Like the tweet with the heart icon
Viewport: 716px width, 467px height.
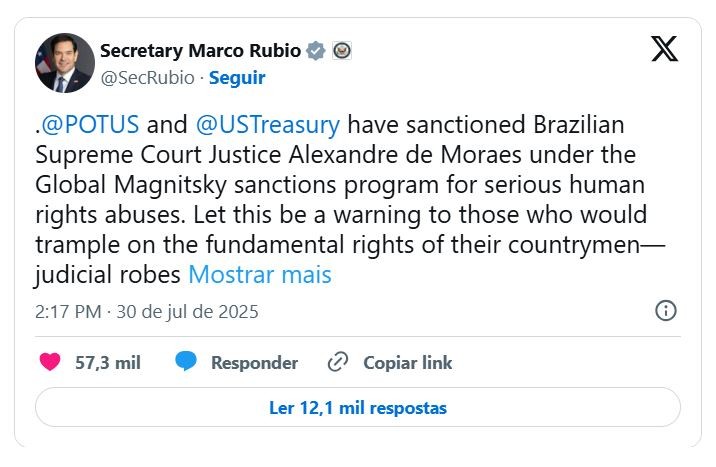[49, 362]
